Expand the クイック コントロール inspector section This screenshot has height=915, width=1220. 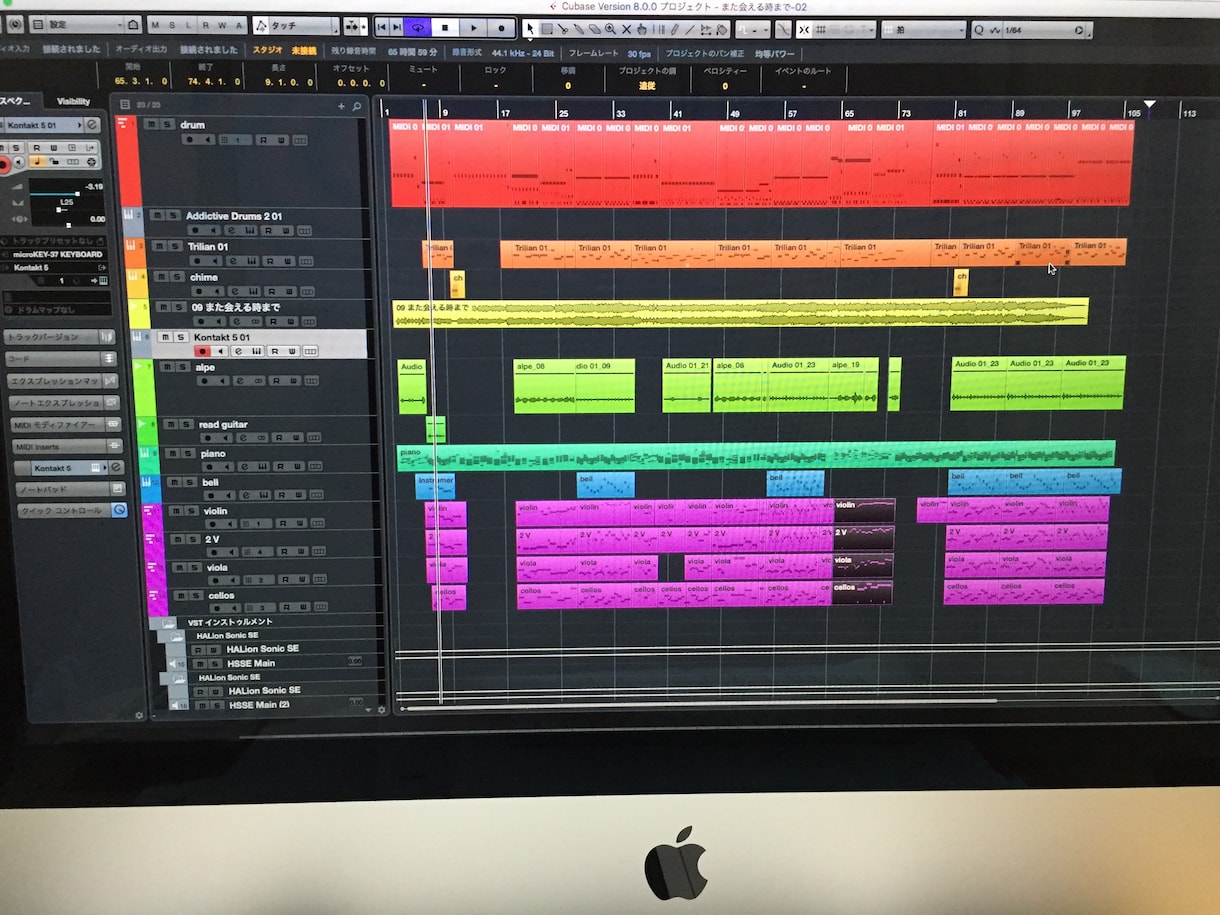tap(72, 510)
